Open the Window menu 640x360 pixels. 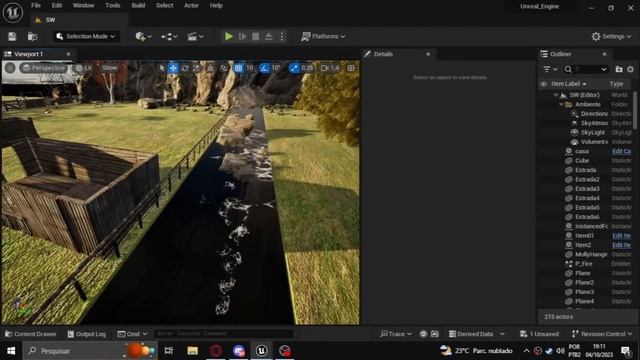tap(83, 5)
